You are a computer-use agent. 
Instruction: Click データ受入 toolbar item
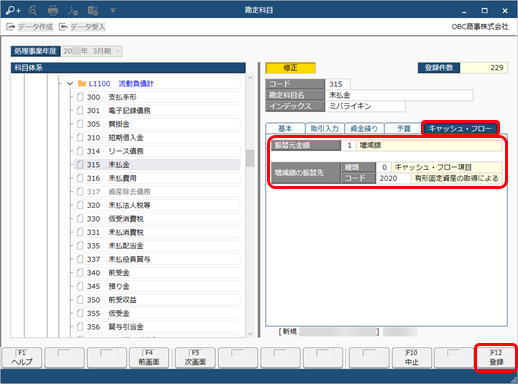pos(82,27)
